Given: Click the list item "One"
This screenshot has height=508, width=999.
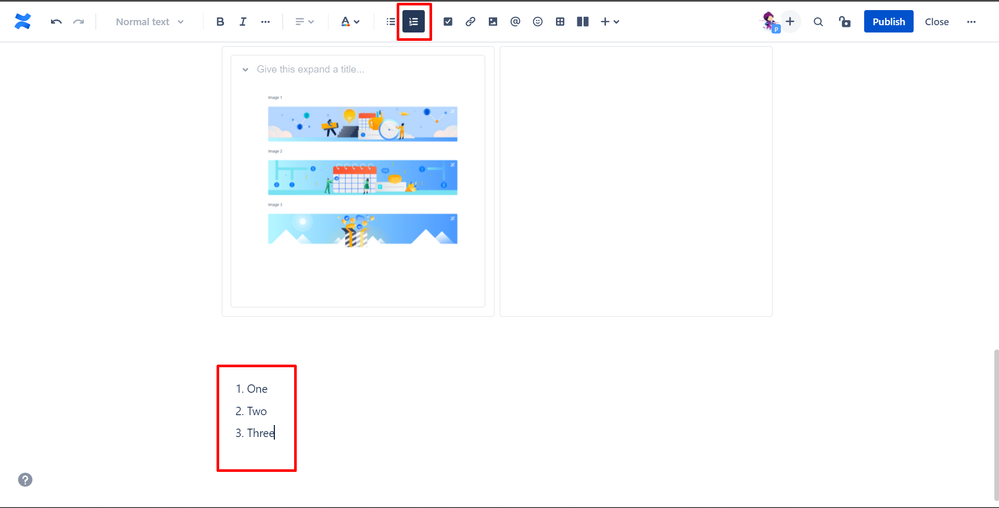Looking at the screenshot, I should [257, 389].
